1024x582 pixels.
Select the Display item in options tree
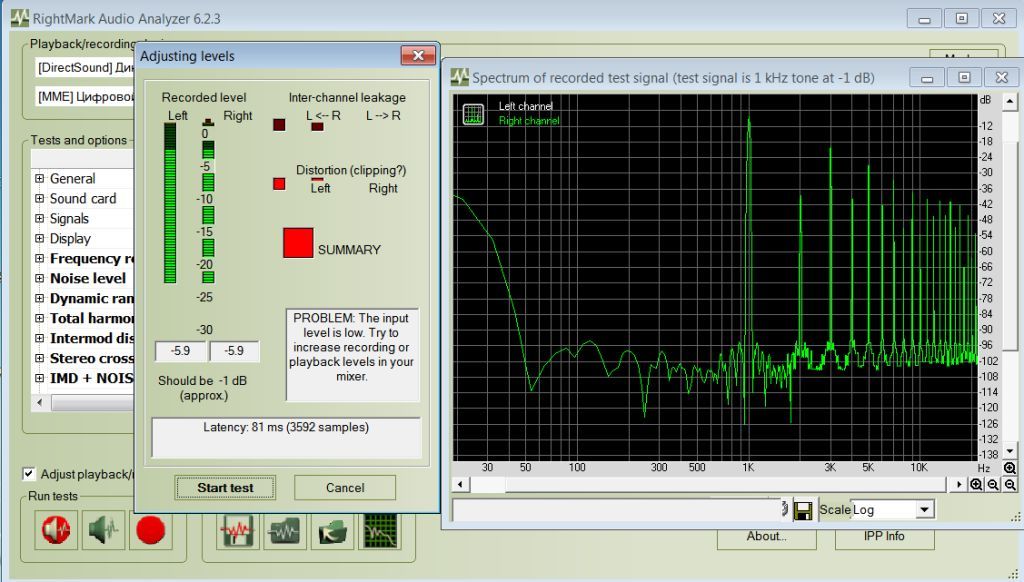click(70, 239)
